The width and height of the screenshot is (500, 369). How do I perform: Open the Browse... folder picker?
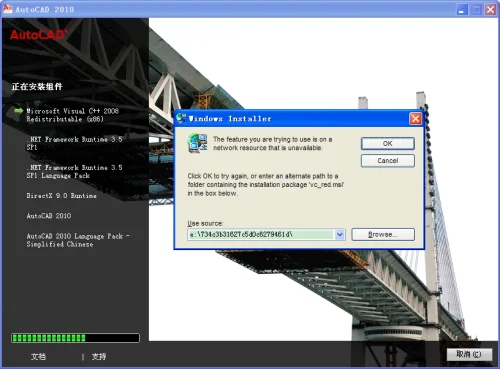[x=383, y=234]
